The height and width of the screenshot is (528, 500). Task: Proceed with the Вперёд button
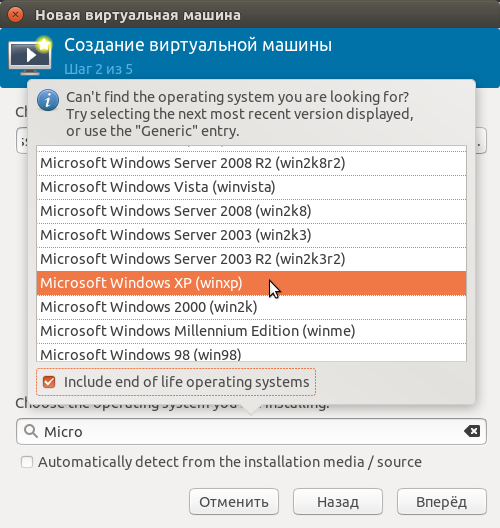tap(442, 502)
